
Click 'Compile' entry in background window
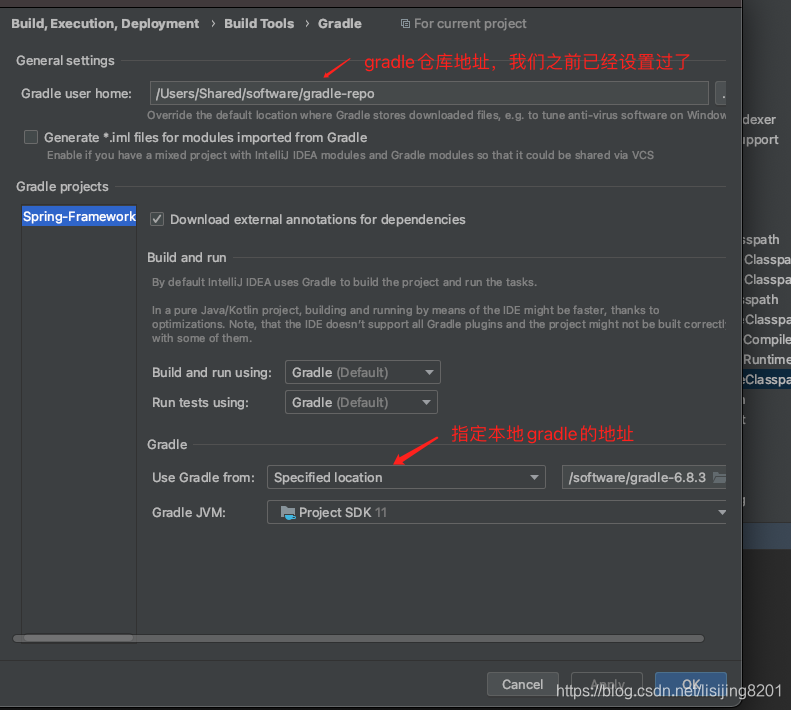click(x=766, y=340)
